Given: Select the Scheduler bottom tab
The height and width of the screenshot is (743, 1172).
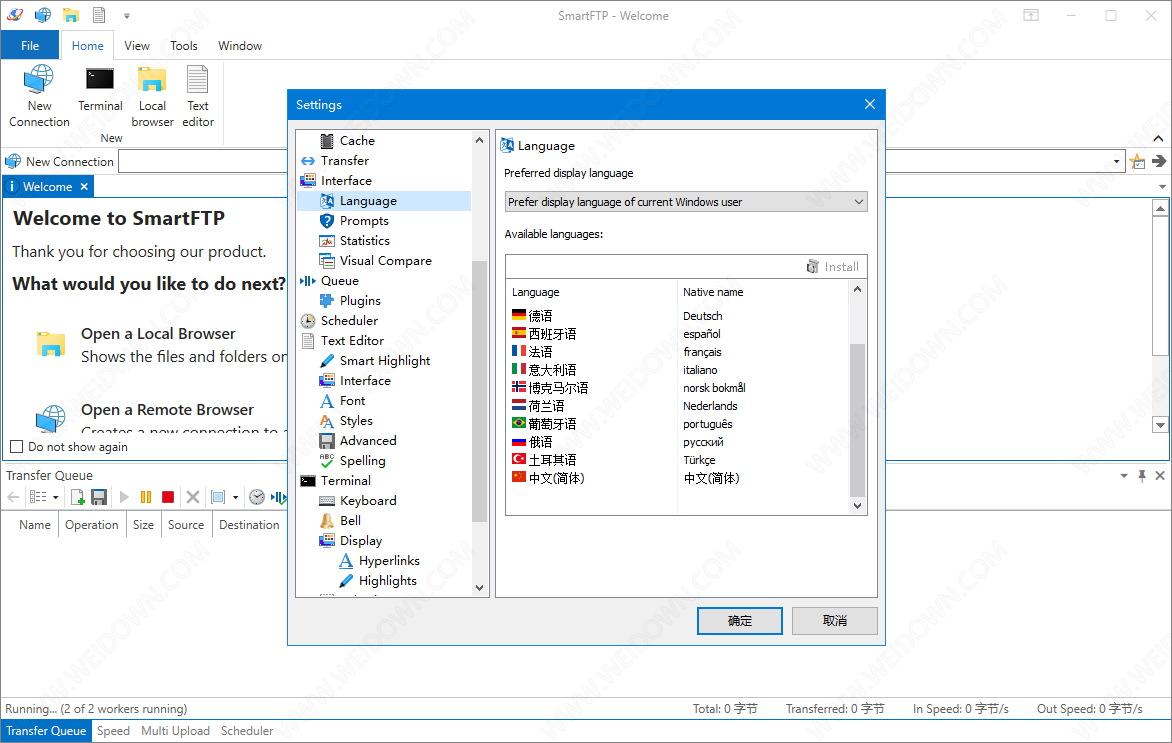Looking at the screenshot, I should pyautogui.click(x=247, y=731).
